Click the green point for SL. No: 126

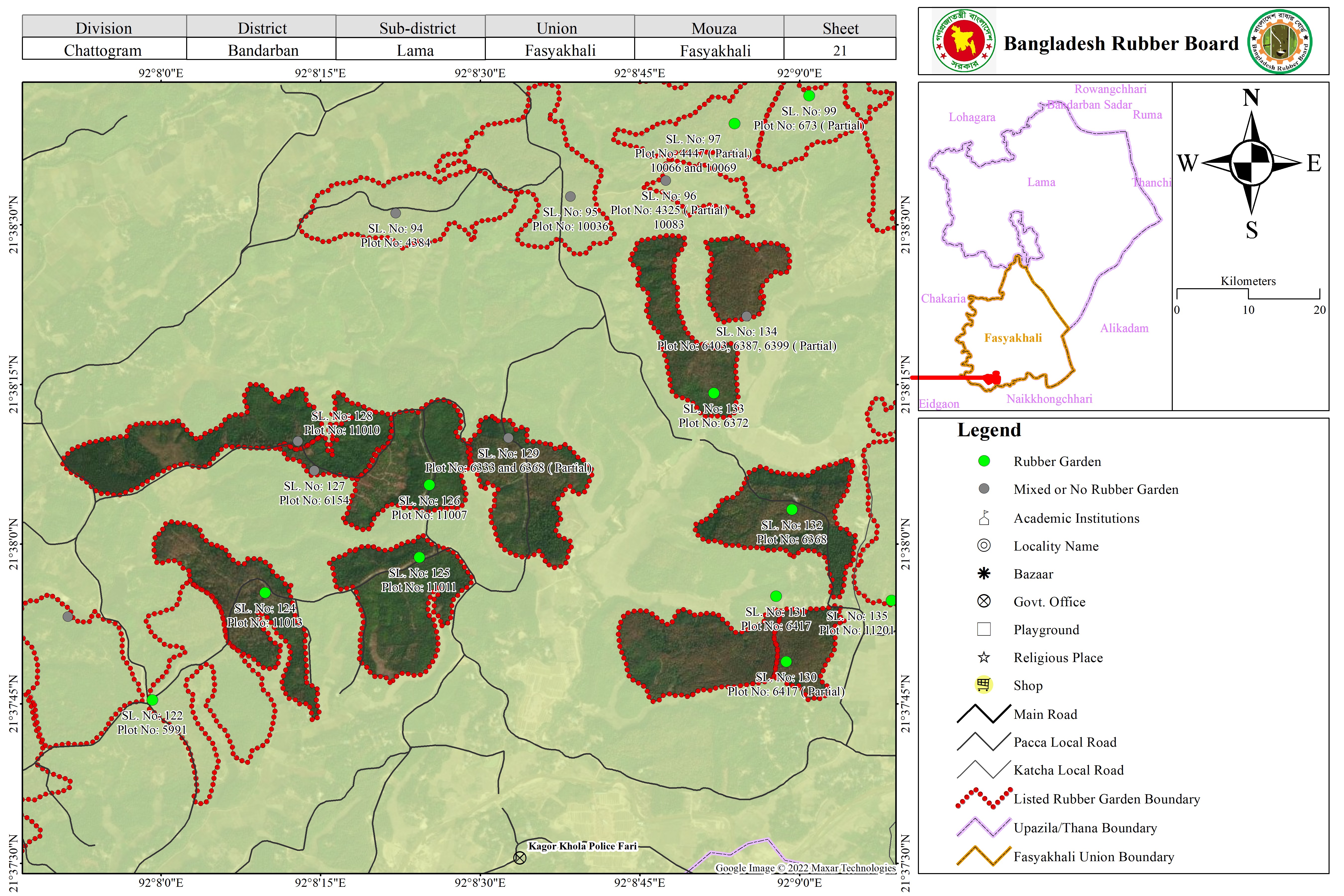(429, 485)
